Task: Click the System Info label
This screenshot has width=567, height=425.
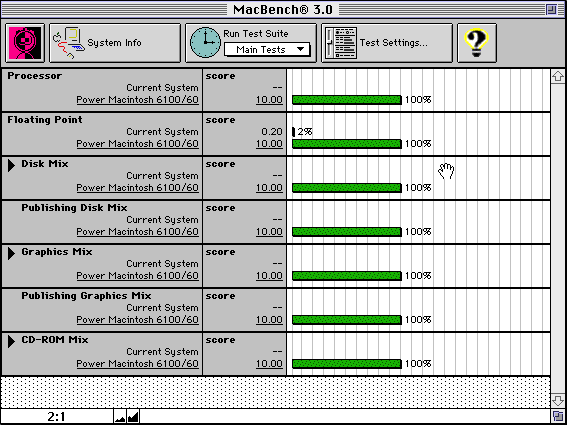Action: click(x=114, y=43)
